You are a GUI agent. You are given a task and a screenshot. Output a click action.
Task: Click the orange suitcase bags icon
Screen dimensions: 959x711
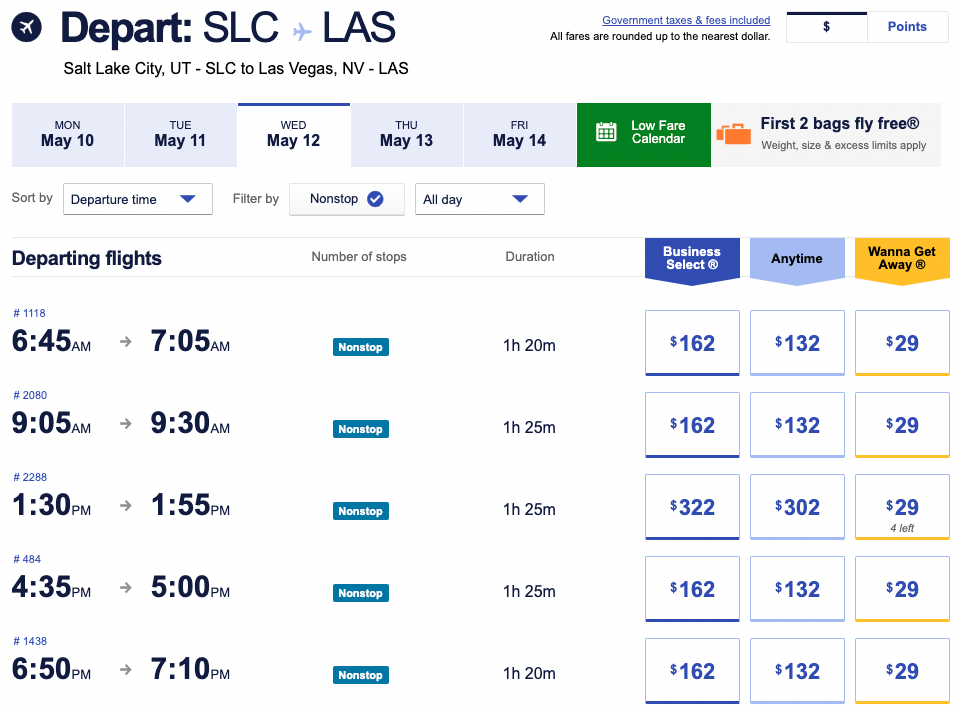coord(733,133)
